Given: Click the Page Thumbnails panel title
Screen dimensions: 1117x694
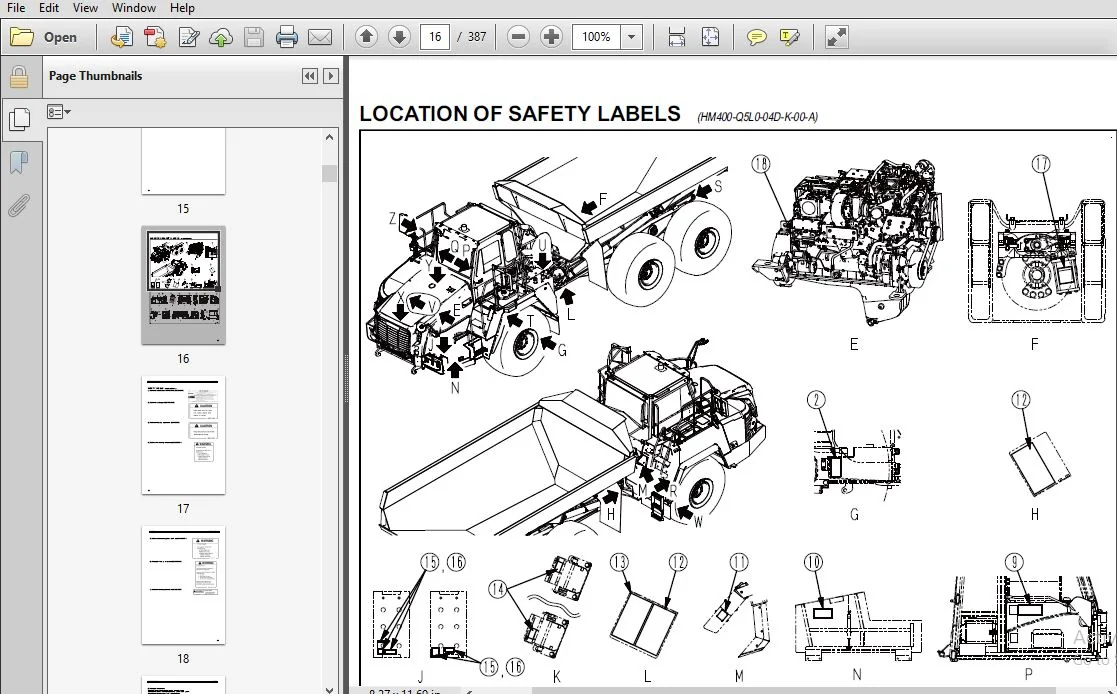Looking at the screenshot, I should coord(95,76).
